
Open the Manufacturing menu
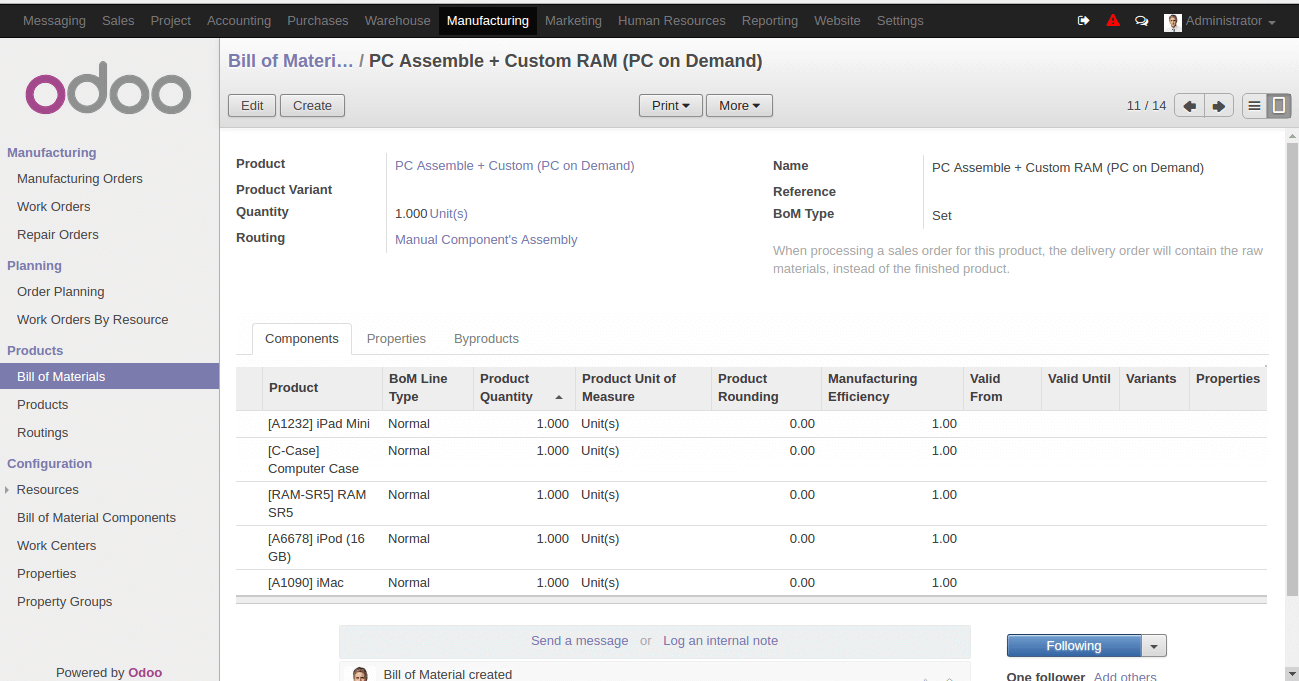click(488, 21)
